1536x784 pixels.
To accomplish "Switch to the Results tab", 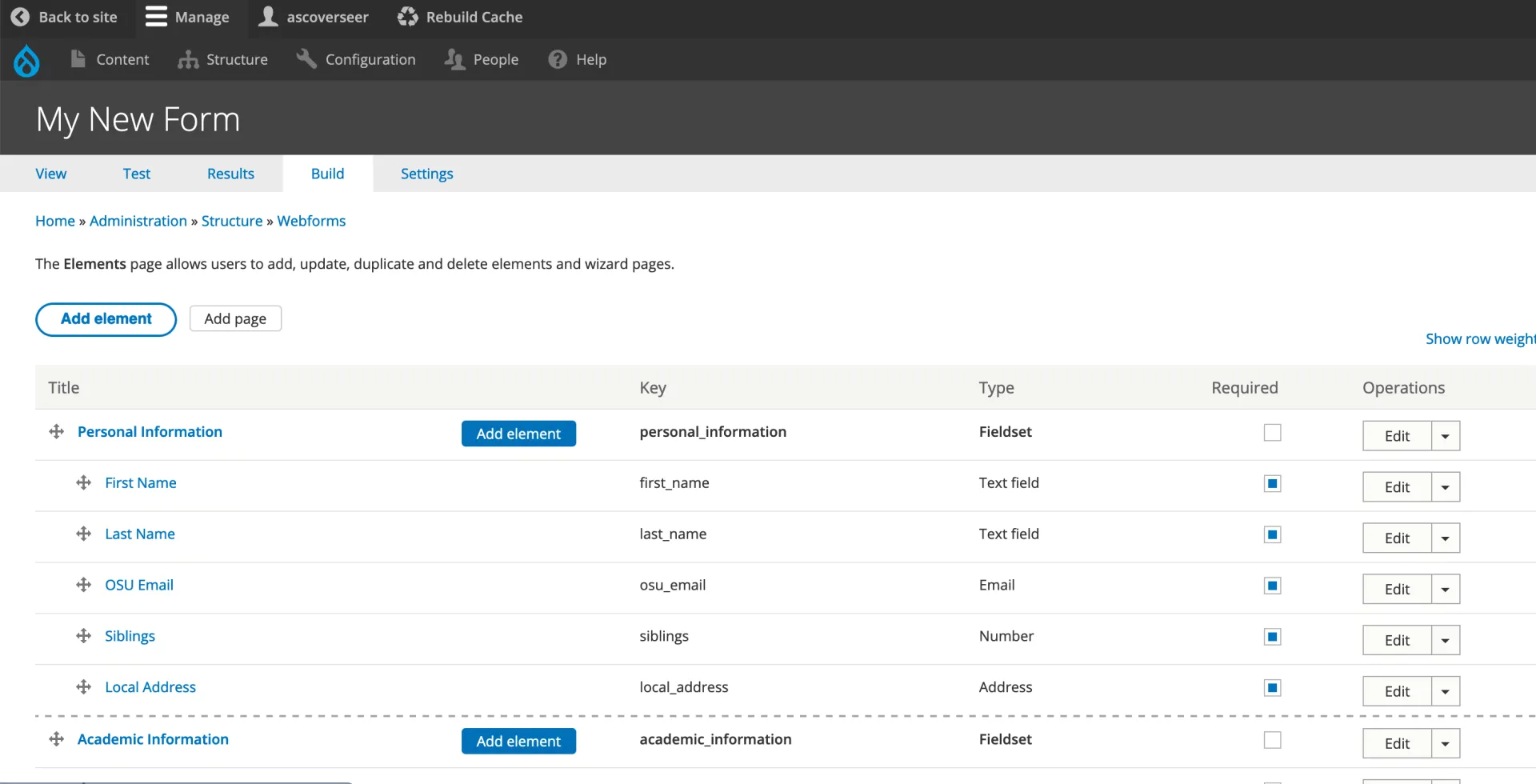I will pos(230,174).
